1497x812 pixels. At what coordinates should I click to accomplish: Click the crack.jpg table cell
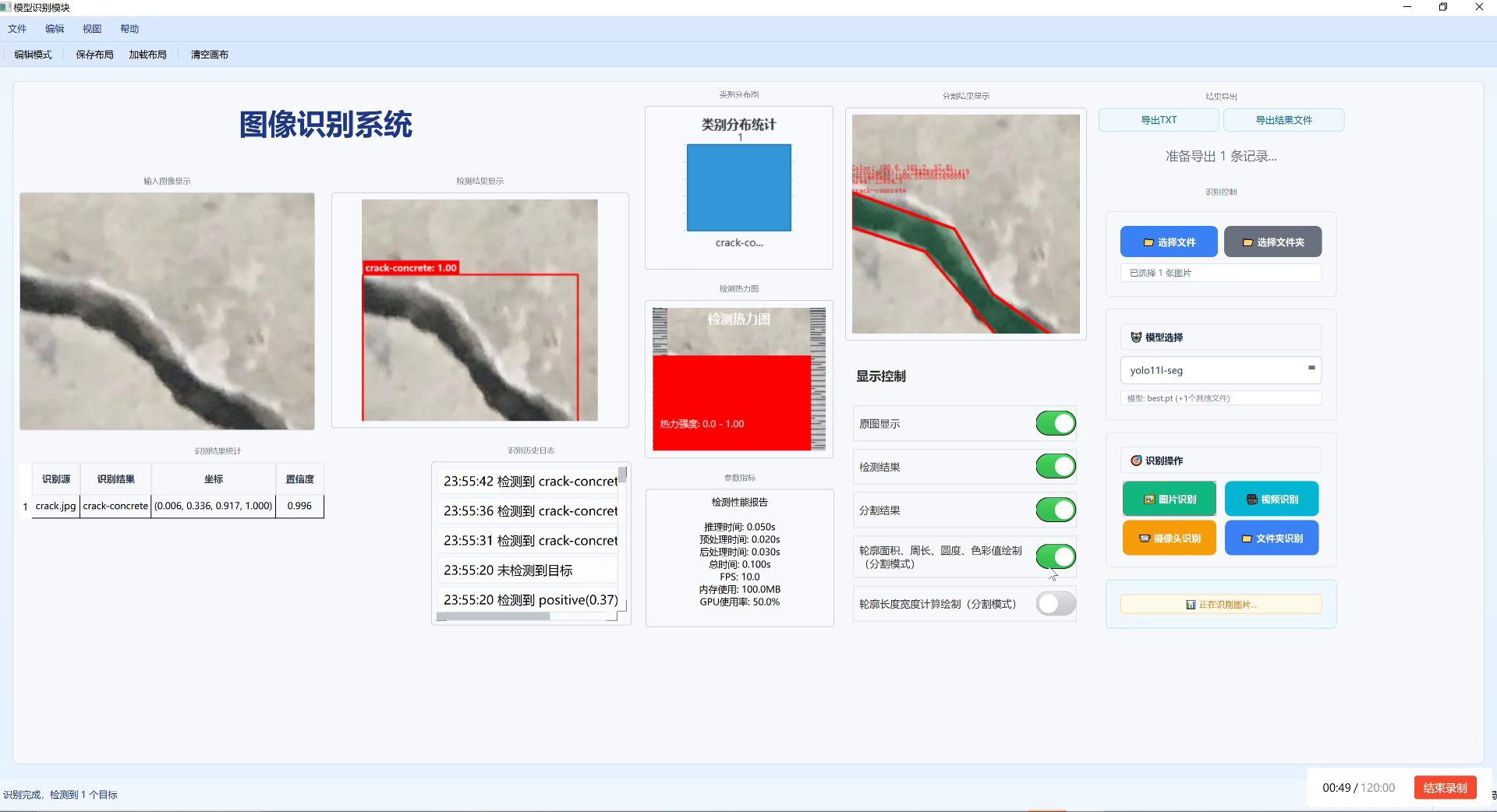coord(56,506)
